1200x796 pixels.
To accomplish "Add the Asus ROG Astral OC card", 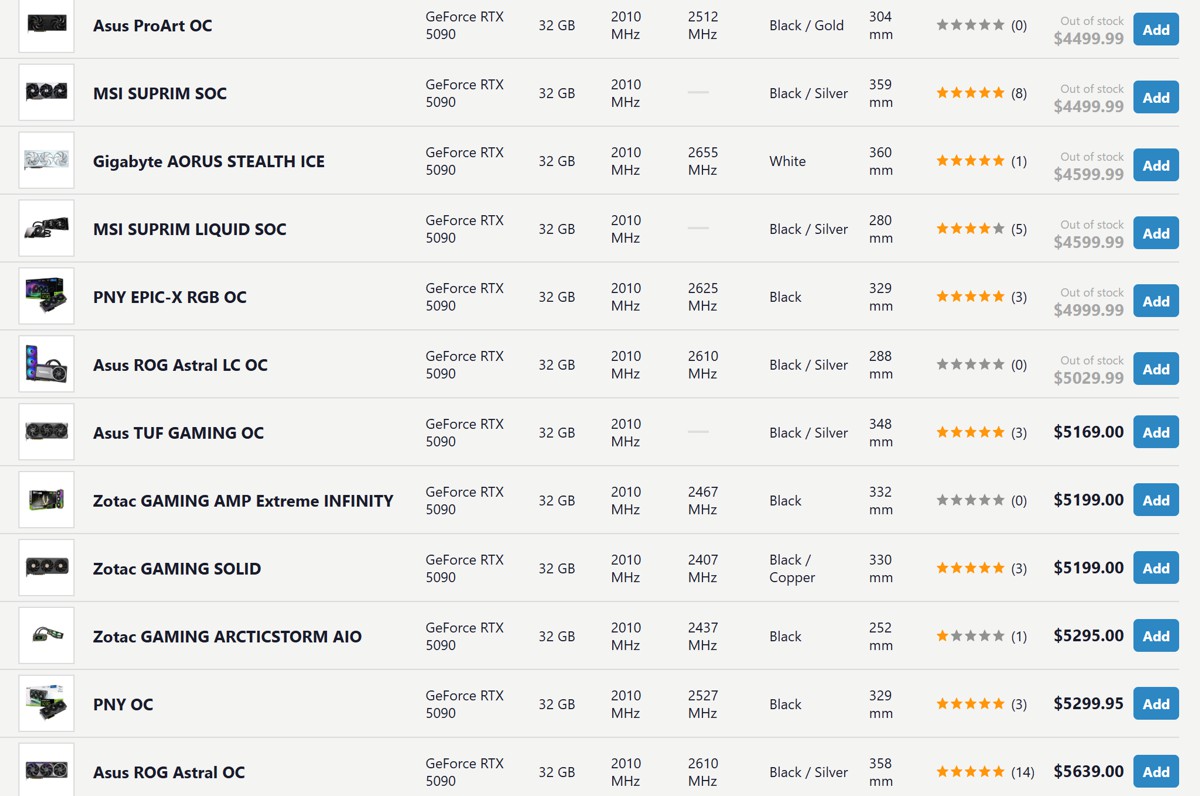I will pyautogui.click(x=1156, y=771).
